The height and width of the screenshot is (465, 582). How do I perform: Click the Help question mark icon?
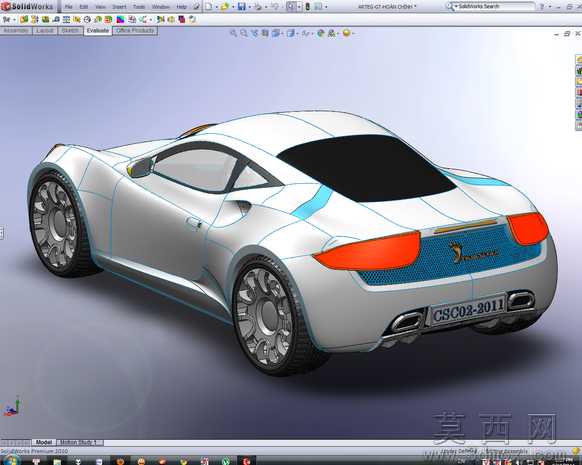(542, 6)
